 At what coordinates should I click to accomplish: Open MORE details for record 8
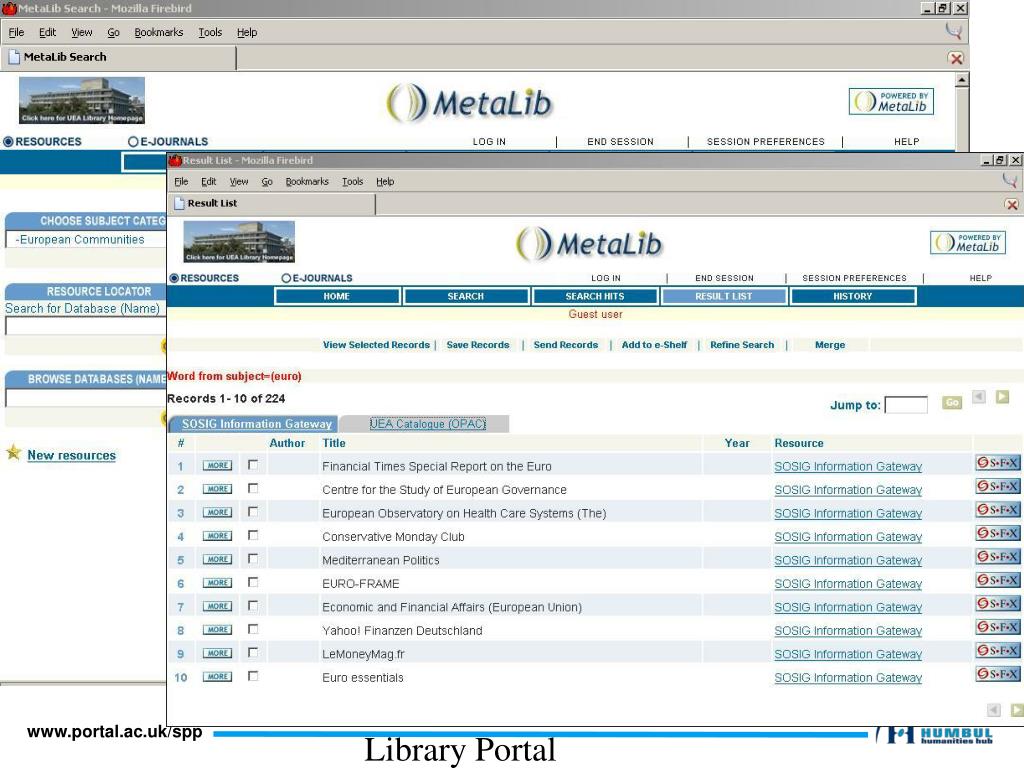click(217, 630)
